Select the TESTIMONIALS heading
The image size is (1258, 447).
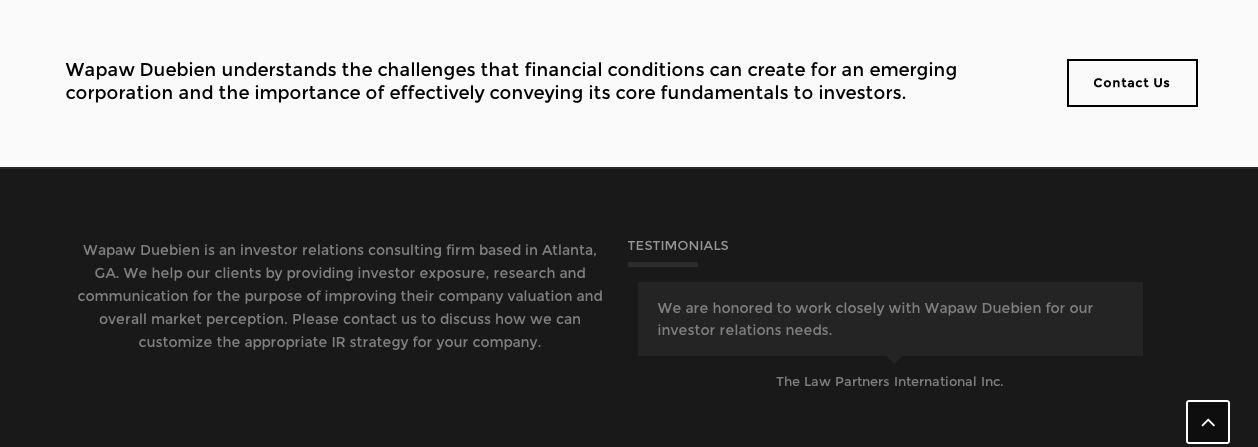[x=678, y=246]
